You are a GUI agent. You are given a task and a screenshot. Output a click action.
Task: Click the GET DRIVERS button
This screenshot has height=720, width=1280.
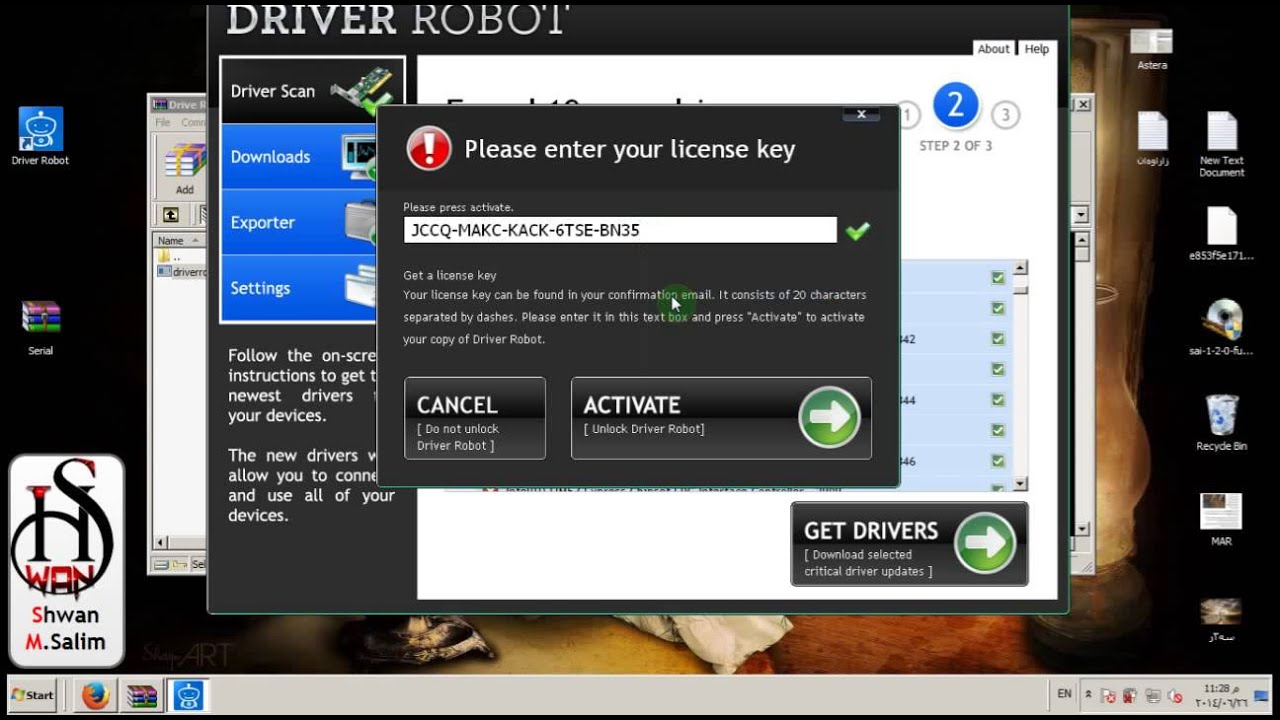[x=909, y=544]
